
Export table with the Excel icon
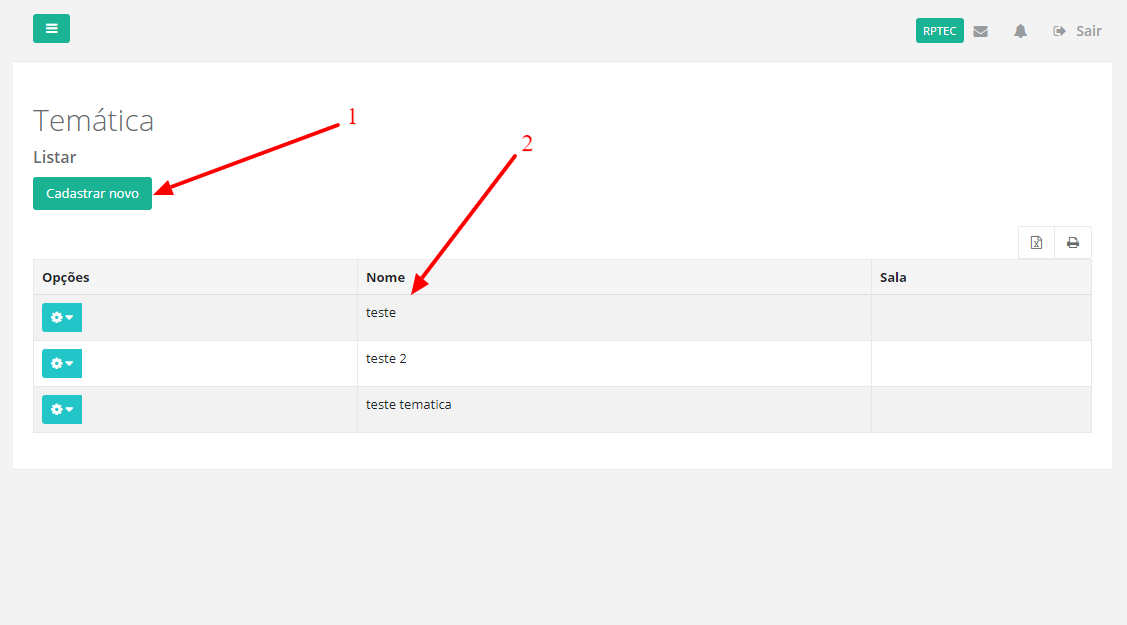point(1036,243)
